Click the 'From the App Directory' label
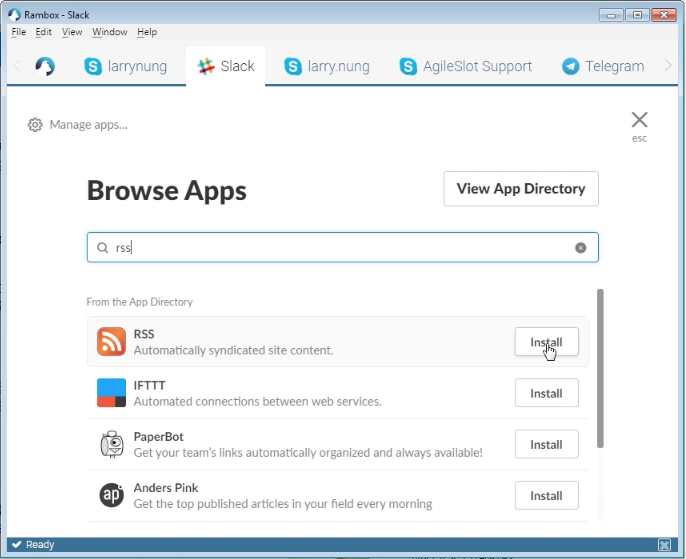 click(x=140, y=302)
